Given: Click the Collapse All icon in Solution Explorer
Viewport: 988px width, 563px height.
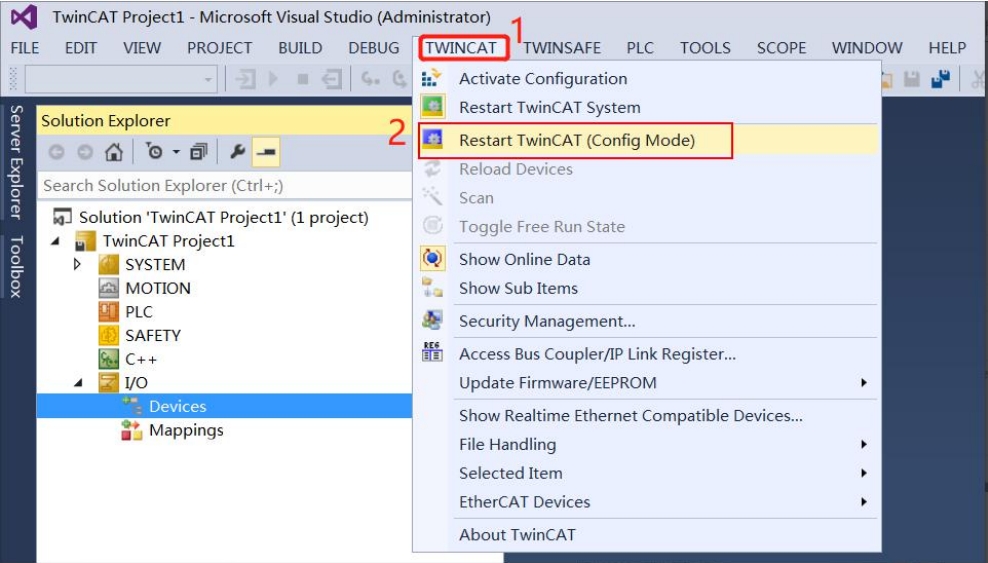Looking at the screenshot, I should (x=198, y=152).
